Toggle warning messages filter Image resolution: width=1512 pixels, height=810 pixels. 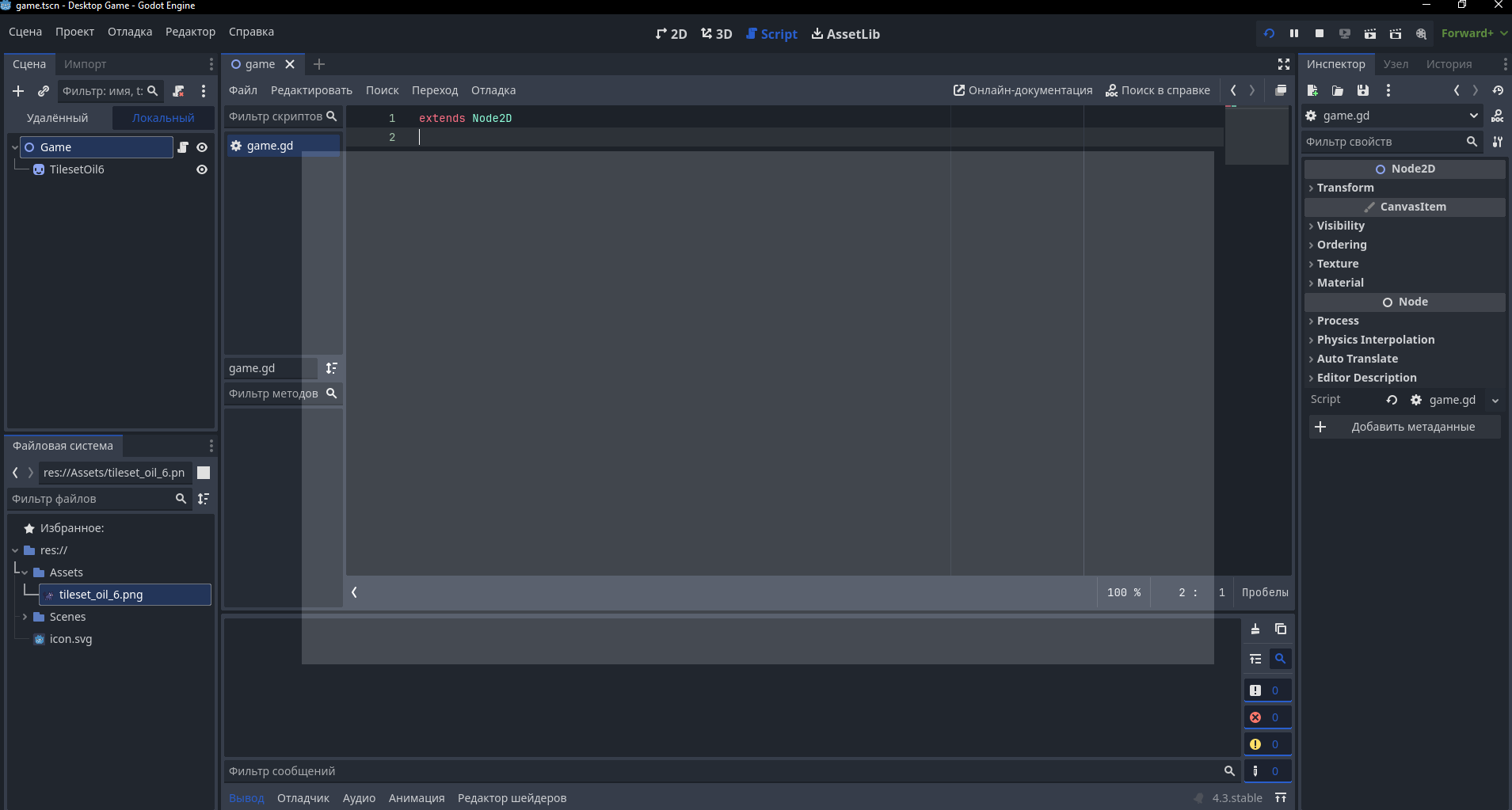(x=1267, y=744)
